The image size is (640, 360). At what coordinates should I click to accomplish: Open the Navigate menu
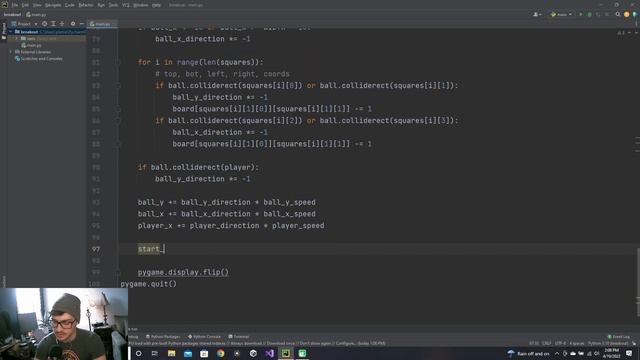tap(53, 5)
